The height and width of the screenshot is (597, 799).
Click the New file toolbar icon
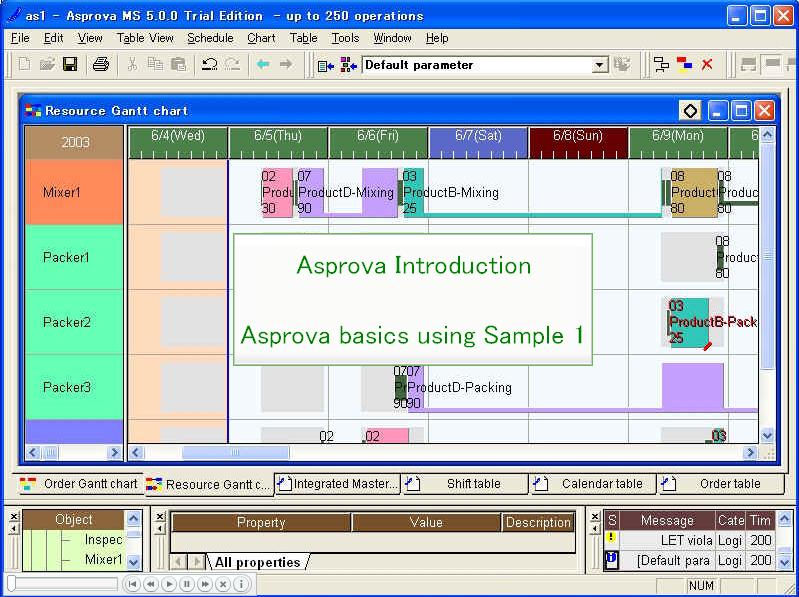coord(24,64)
